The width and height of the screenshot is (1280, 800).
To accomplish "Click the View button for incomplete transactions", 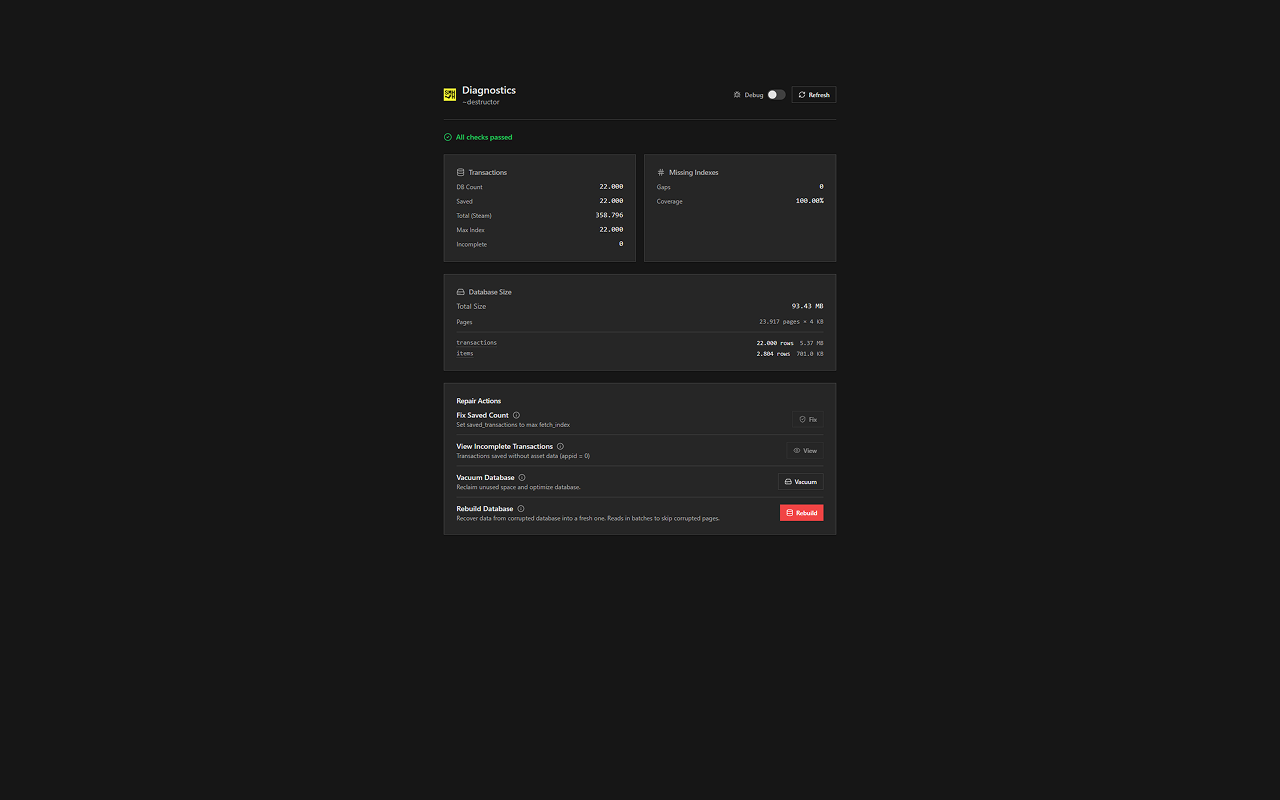I will 805,450.
